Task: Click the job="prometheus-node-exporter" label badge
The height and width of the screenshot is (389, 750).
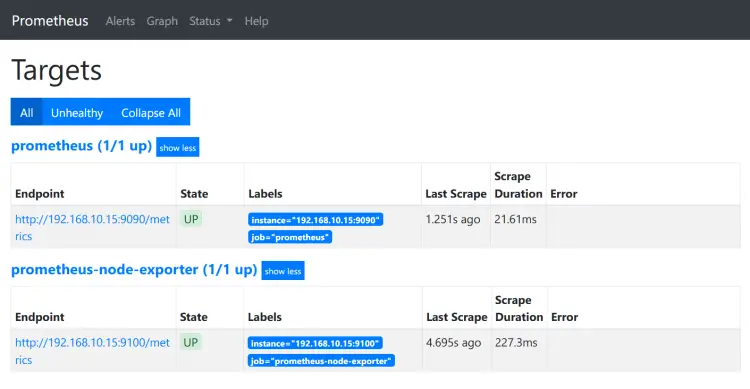Action: click(321, 361)
